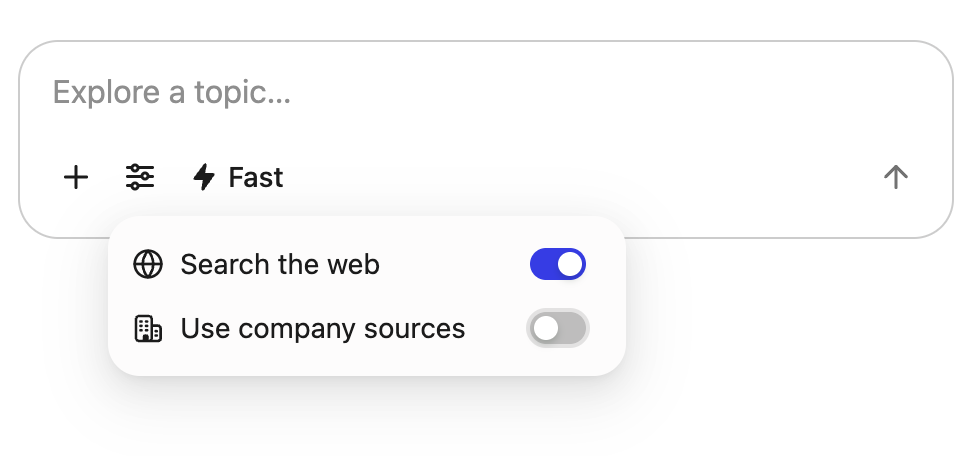Disable the Search the web toggle
The width and height of the screenshot is (972, 456).
tap(557, 265)
